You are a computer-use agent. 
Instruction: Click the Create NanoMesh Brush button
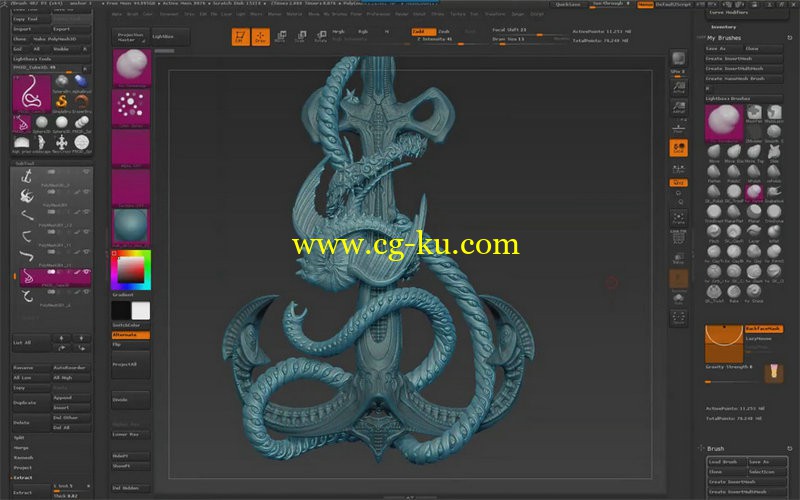point(744,79)
